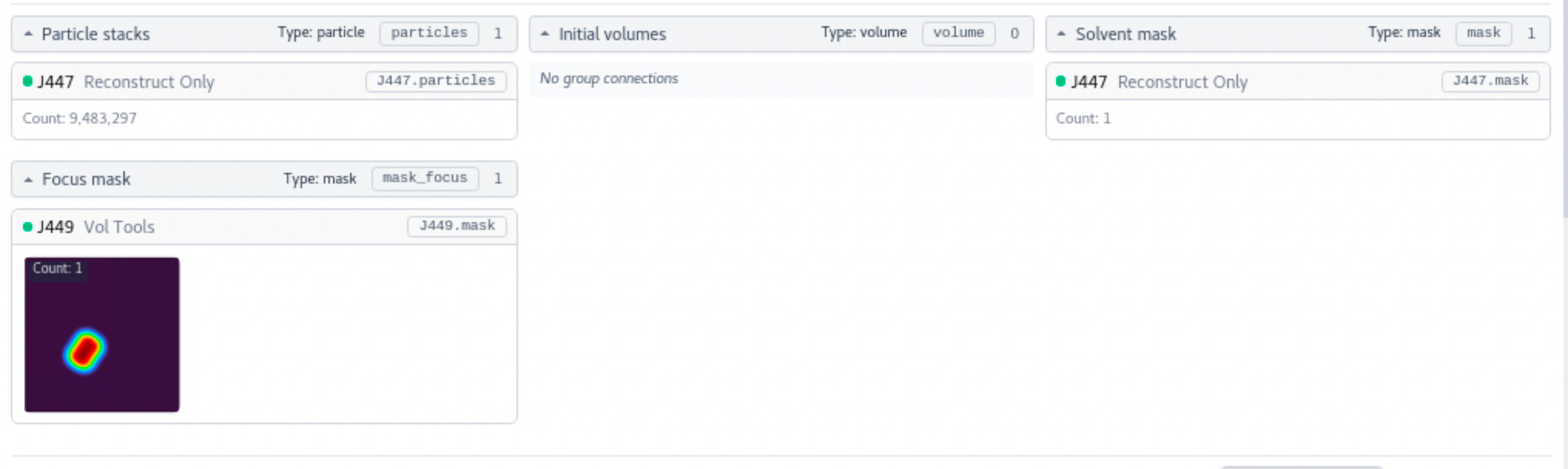Click the 'mask' badge in Solvent mask header

pos(1483,33)
